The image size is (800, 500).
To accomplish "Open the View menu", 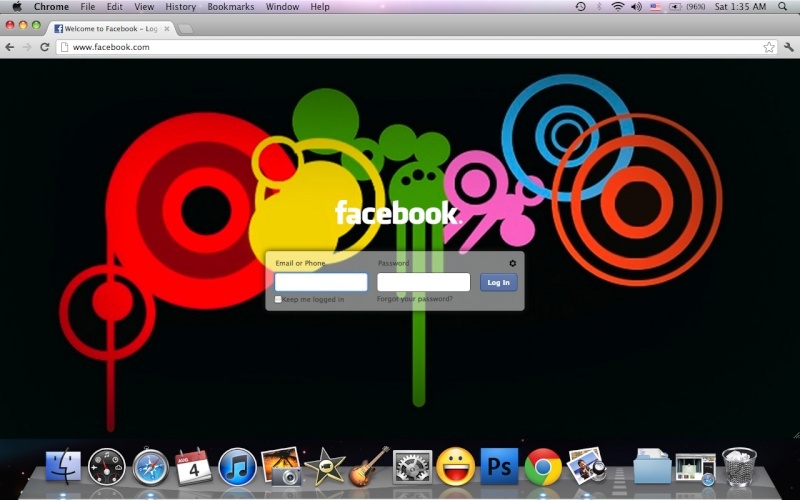I will (x=144, y=7).
